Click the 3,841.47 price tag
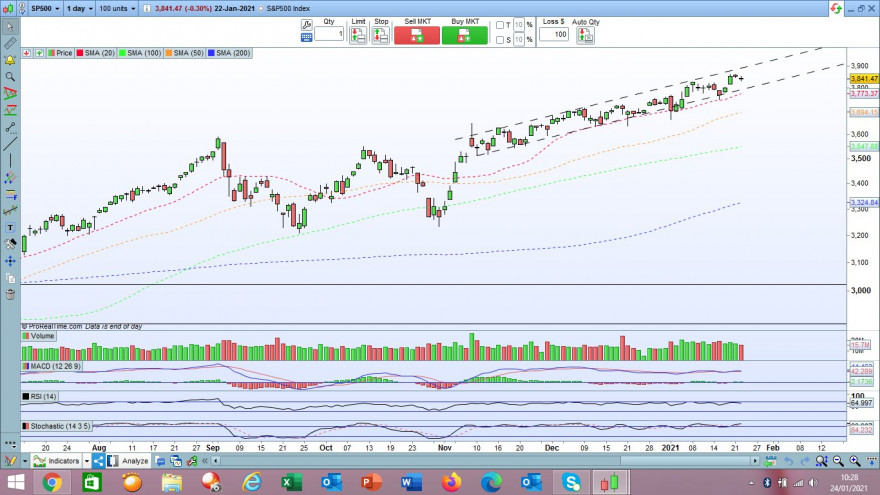The height and width of the screenshot is (495, 880). click(864, 79)
